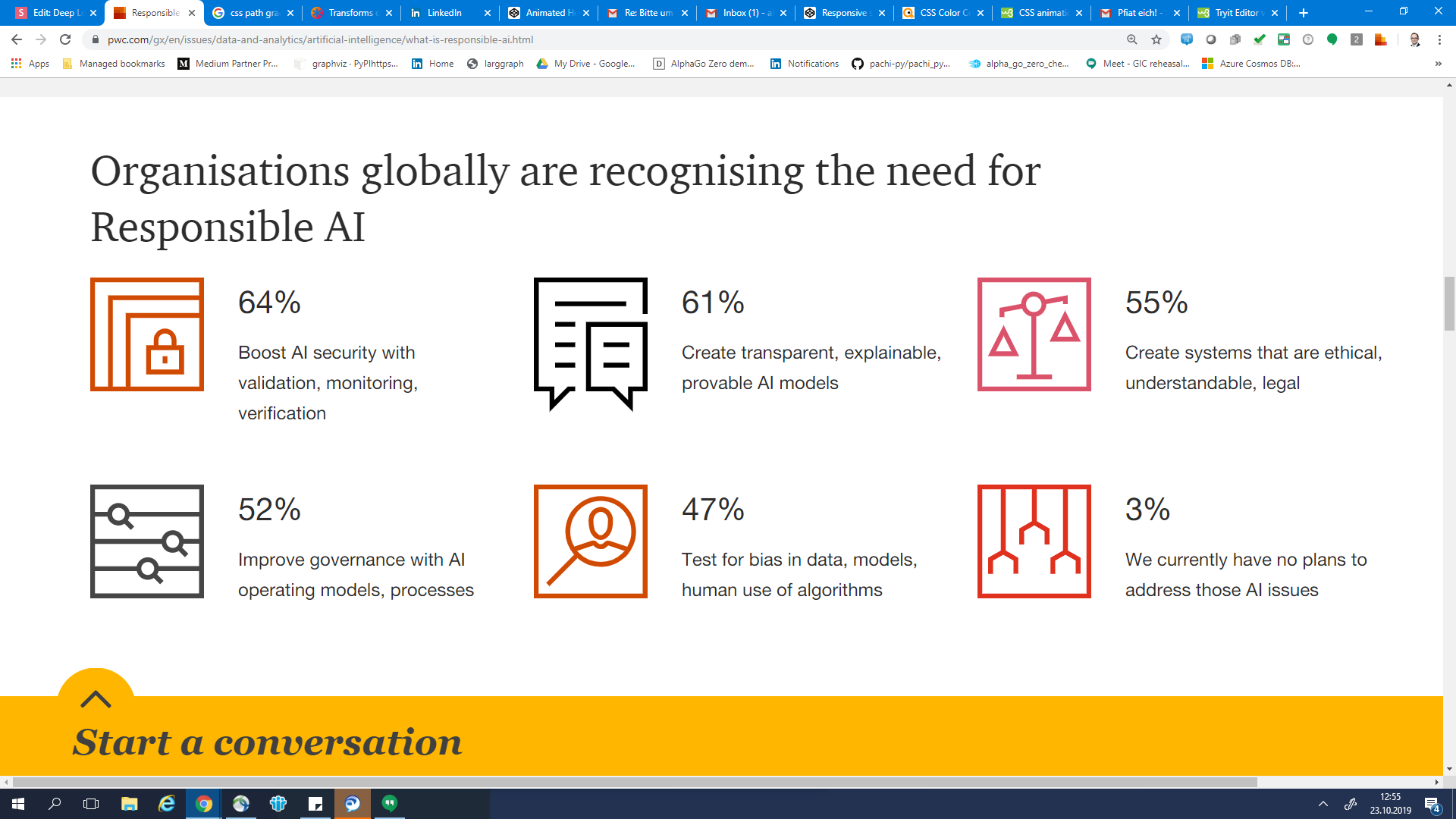This screenshot has height=819, width=1456.
Task: Reload the current page
Action: (x=65, y=39)
